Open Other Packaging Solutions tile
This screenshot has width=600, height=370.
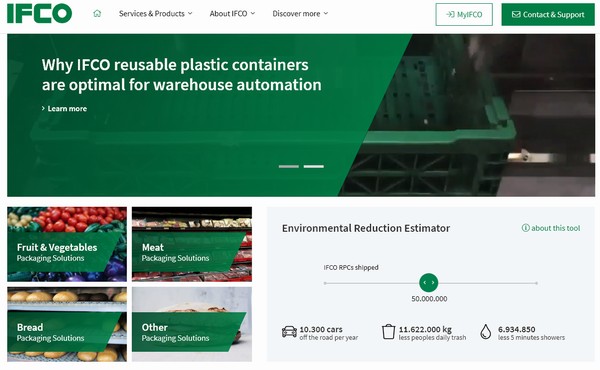[x=192, y=324]
